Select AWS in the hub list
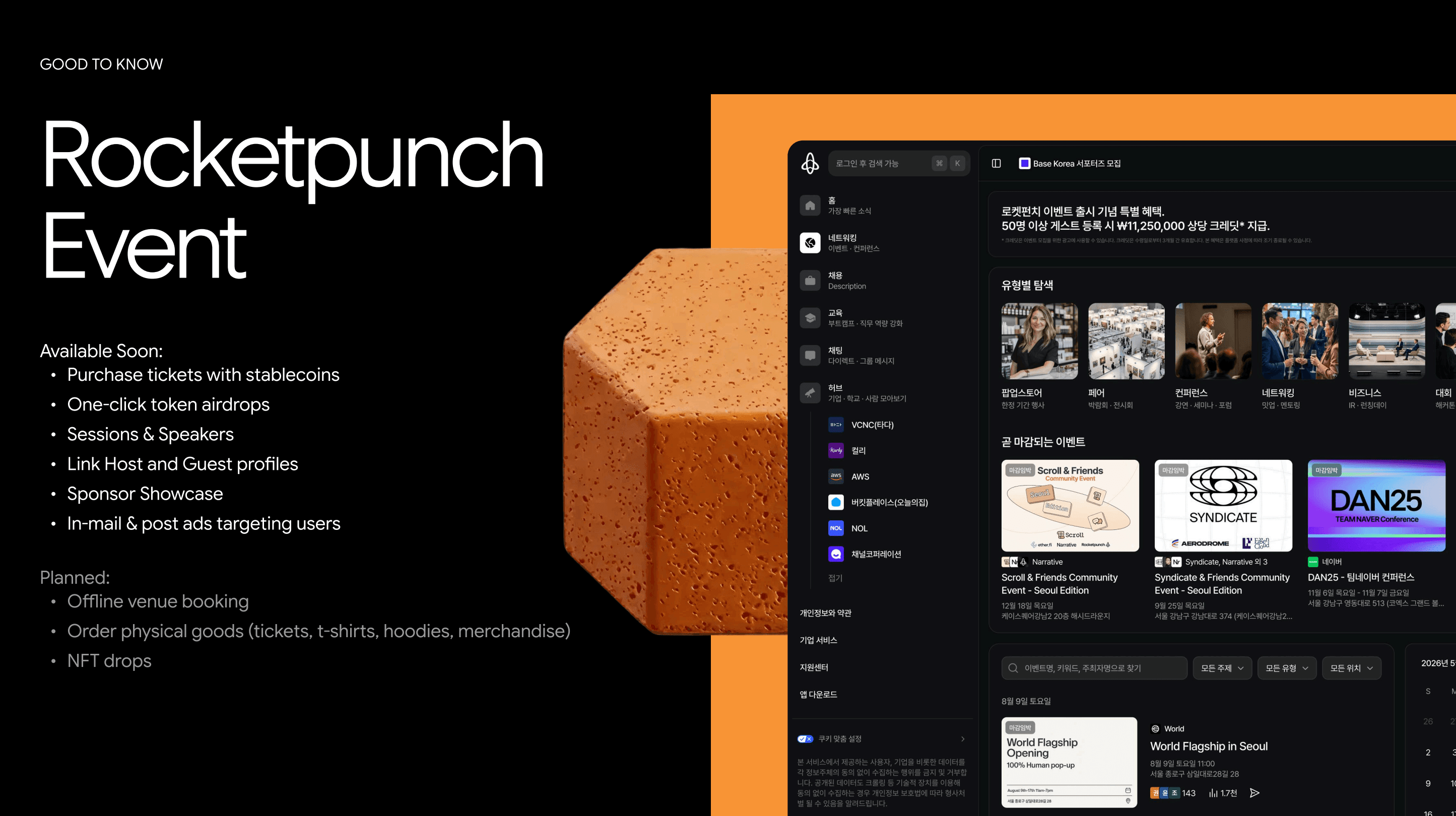This screenshot has height=816, width=1456. [x=859, y=477]
